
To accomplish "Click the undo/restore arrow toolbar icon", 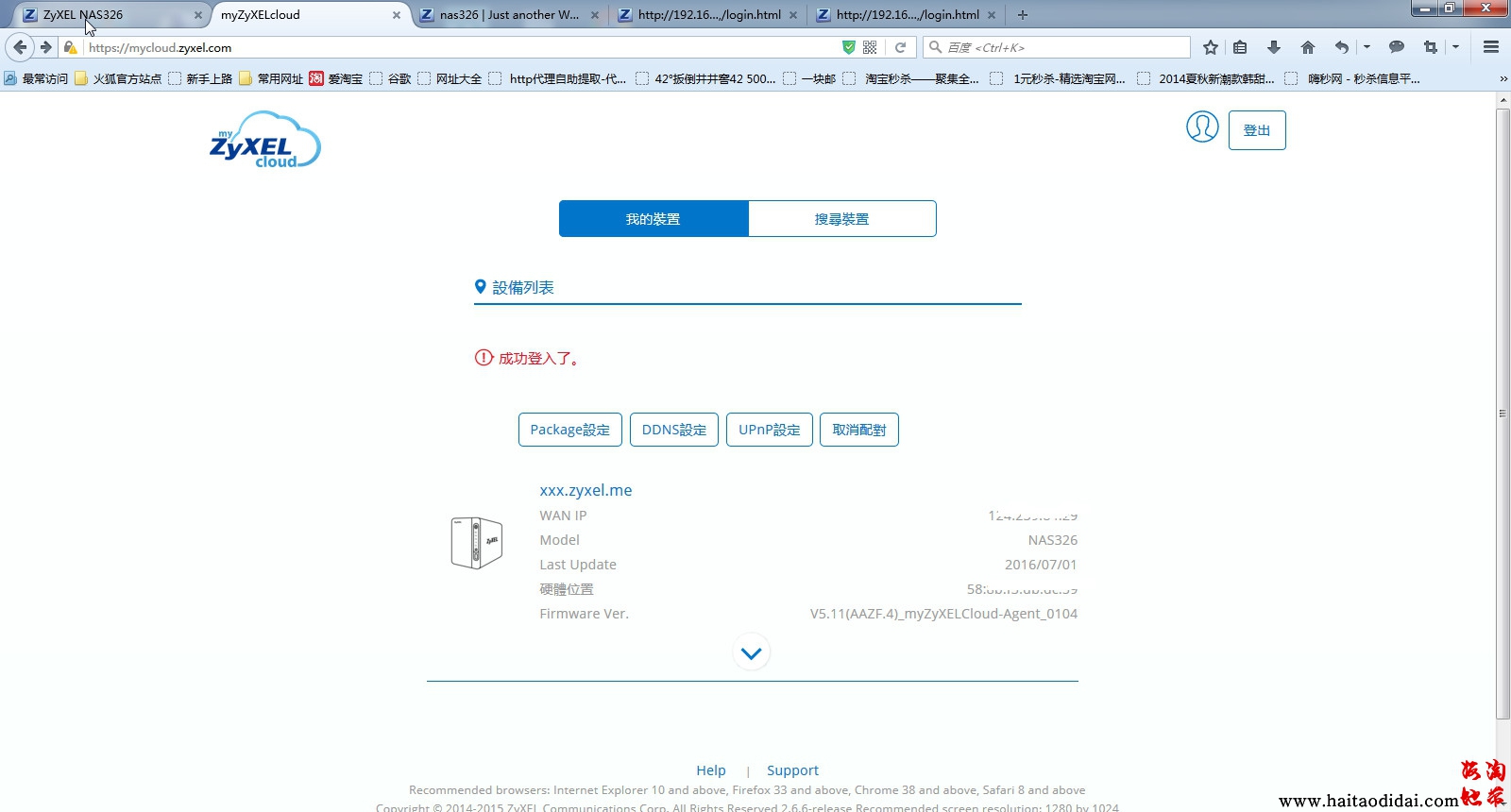I will 1341,47.
